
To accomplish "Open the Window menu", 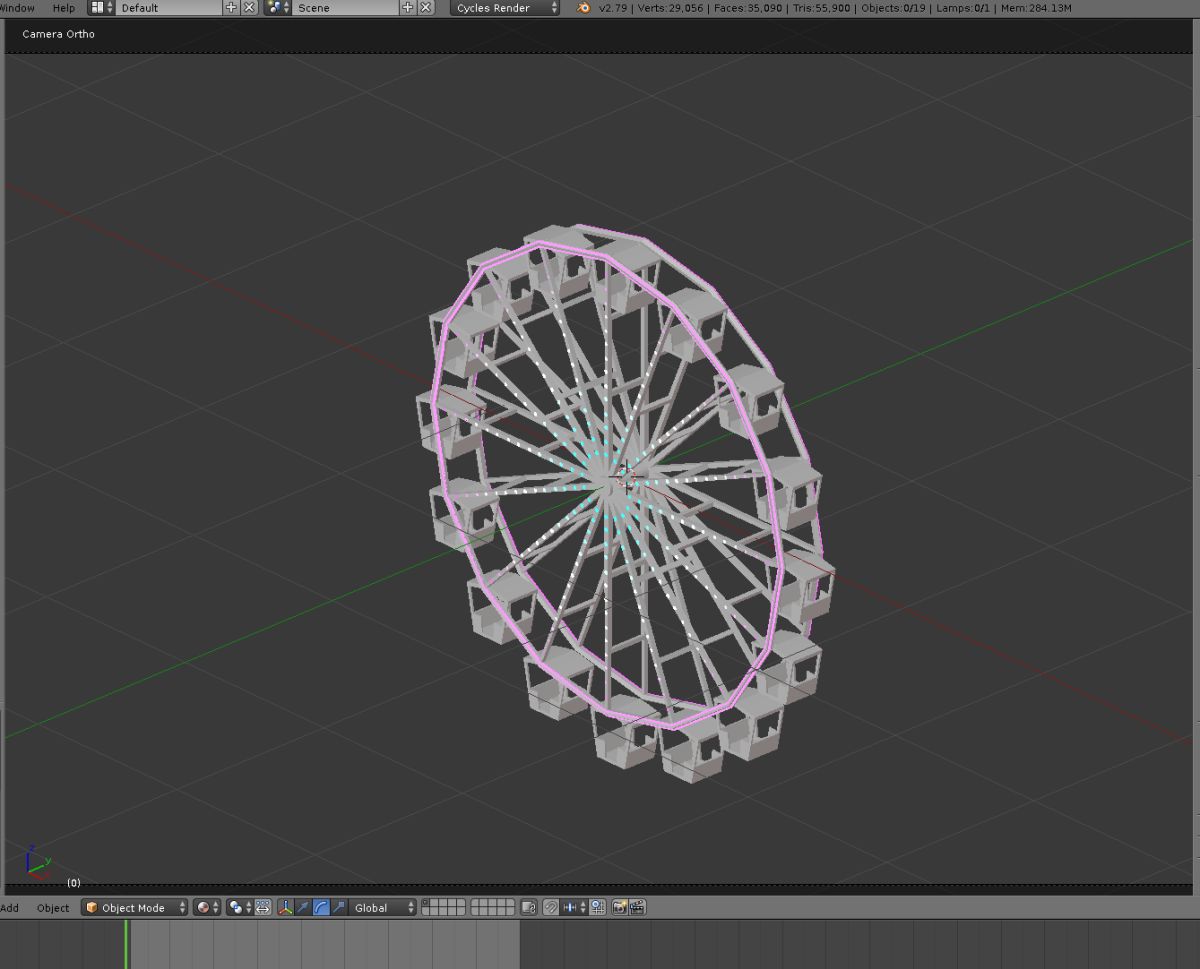I will [x=17, y=8].
